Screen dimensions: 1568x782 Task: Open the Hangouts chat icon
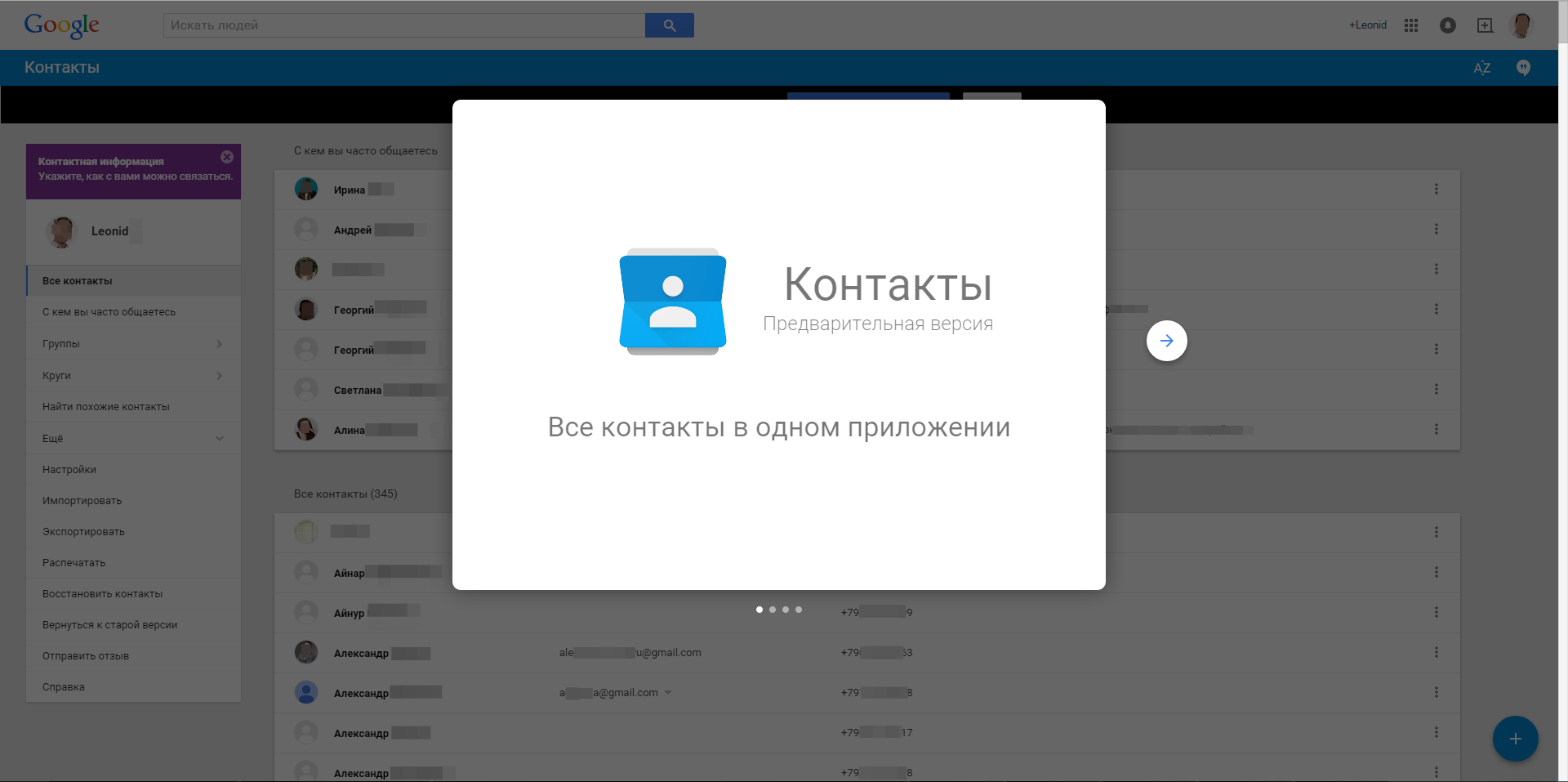[x=1523, y=68]
